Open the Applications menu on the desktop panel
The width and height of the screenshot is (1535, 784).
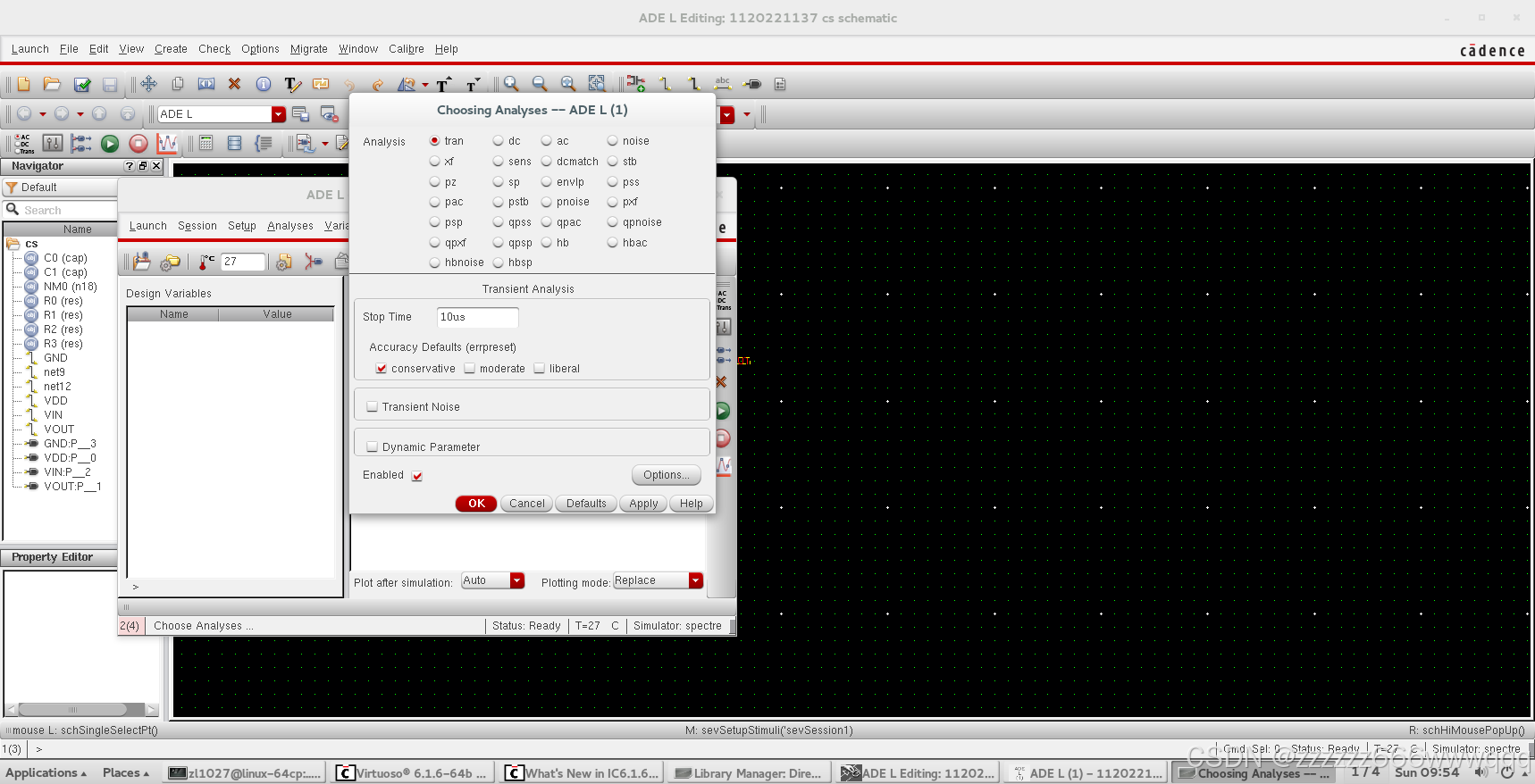point(46,773)
